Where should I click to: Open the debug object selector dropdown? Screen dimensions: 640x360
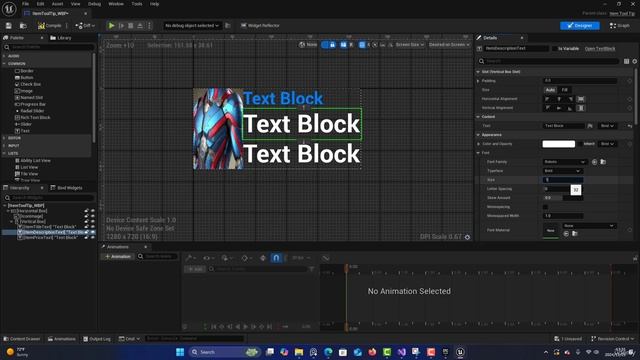192,26
